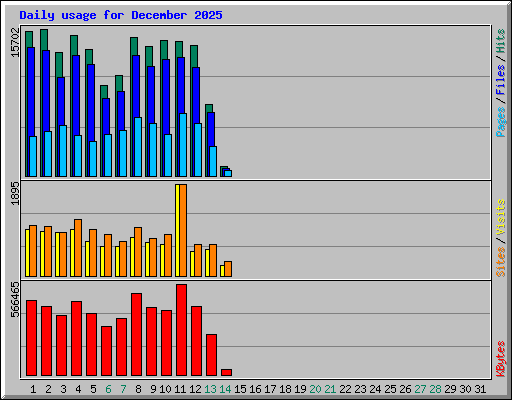
Task: Click the cyan pages bar for day 11
Action: (183, 145)
